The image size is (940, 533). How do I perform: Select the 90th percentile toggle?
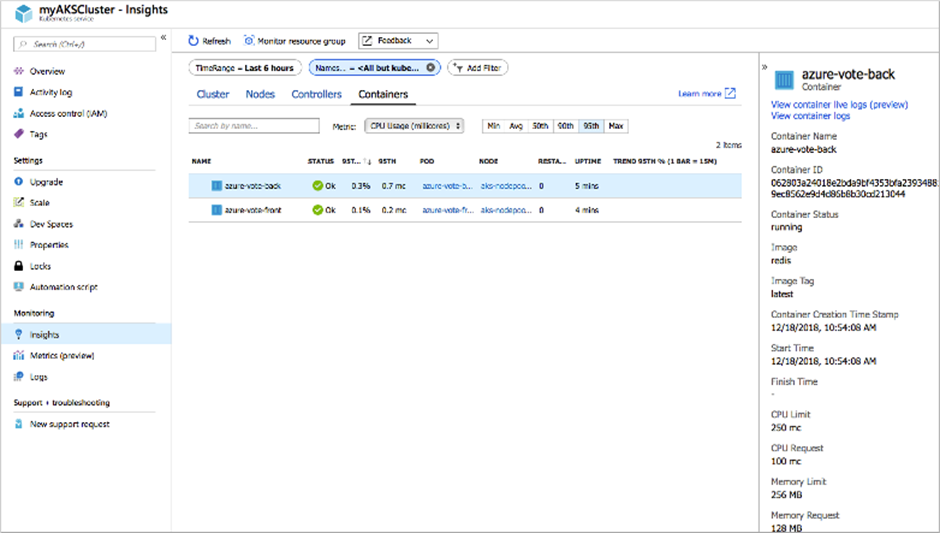(566, 126)
